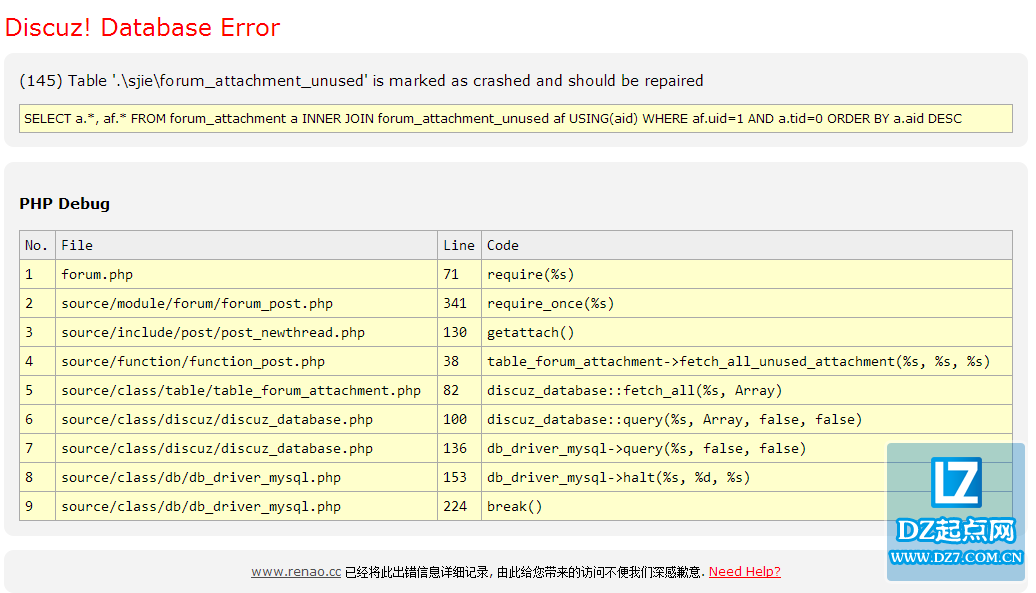Click line number 136
Viewport: 1036px width, 593px height.
tap(459, 448)
